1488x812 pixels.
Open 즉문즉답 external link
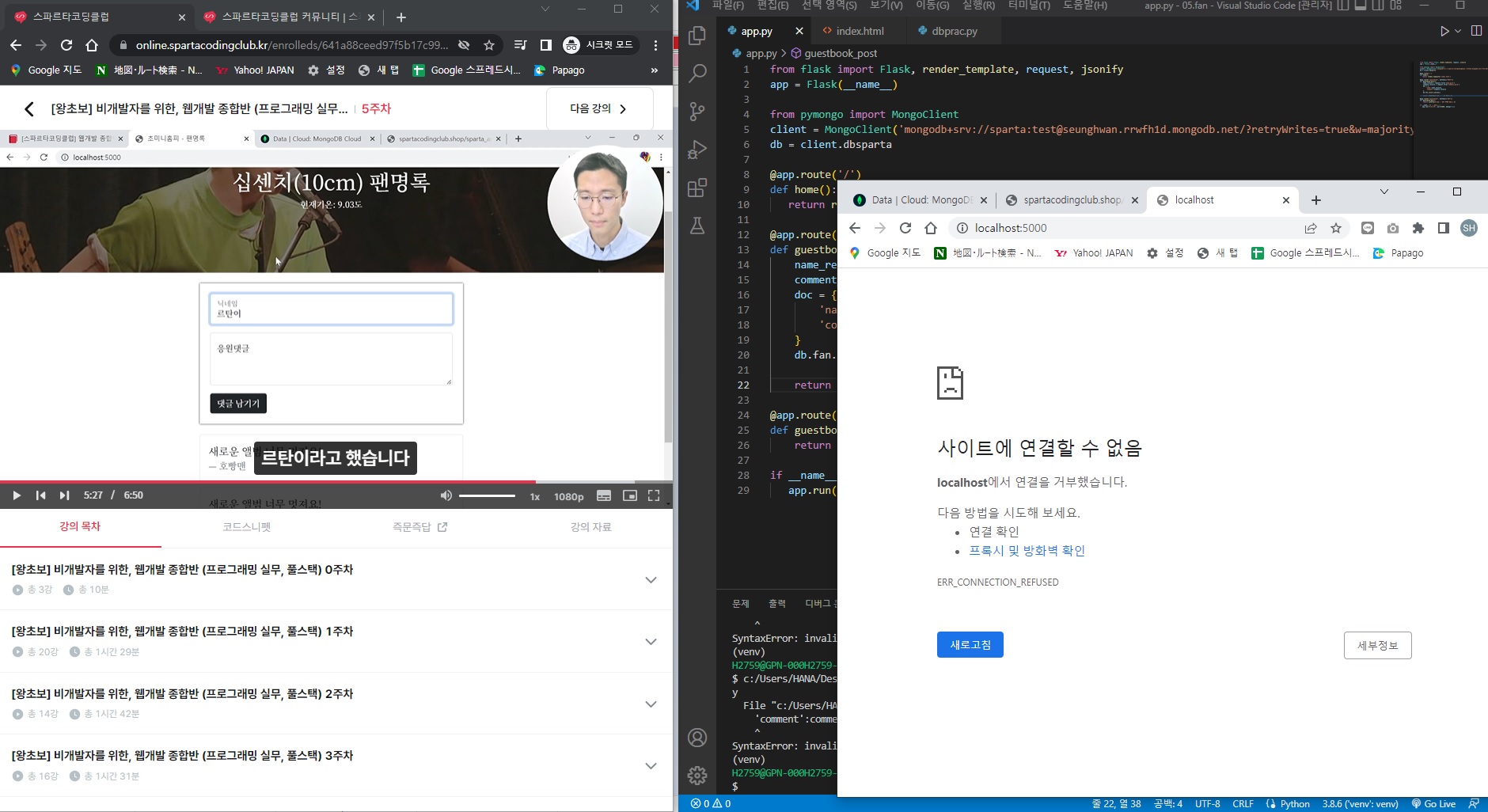(419, 527)
